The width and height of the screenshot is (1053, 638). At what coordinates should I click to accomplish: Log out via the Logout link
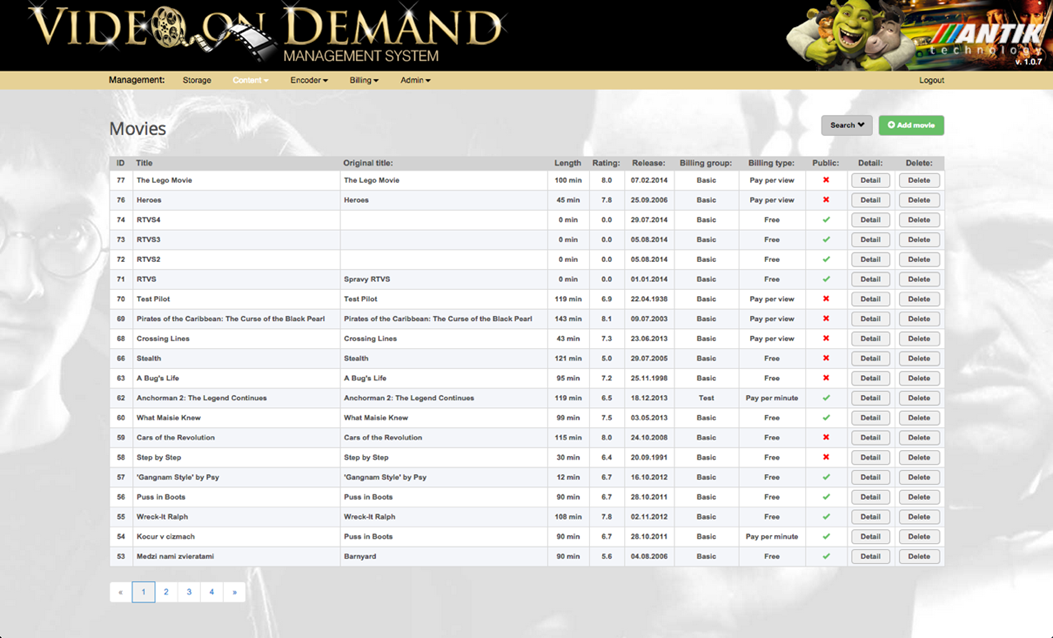click(931, 80)
